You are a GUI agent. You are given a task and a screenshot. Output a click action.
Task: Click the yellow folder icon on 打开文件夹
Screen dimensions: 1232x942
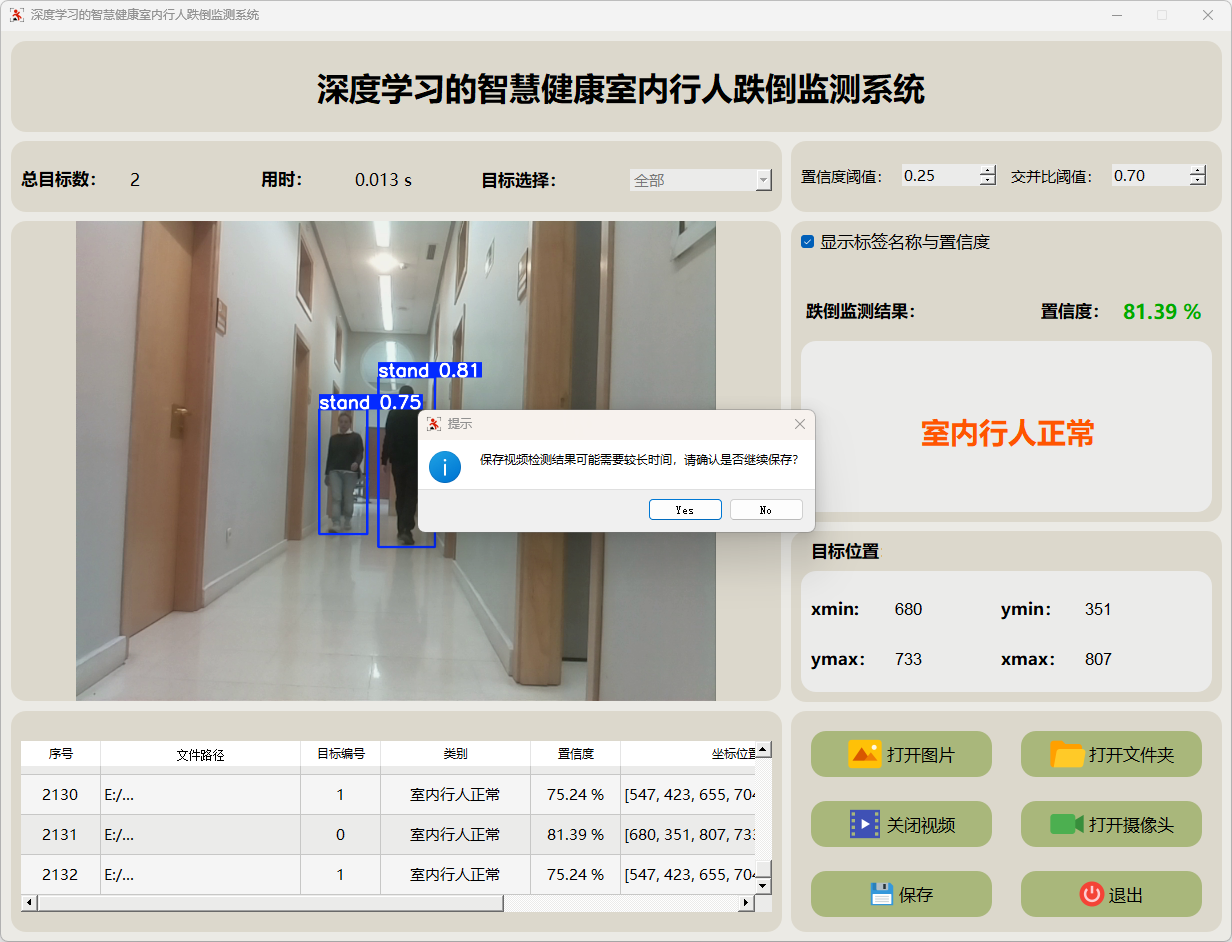pos(1067,754)
